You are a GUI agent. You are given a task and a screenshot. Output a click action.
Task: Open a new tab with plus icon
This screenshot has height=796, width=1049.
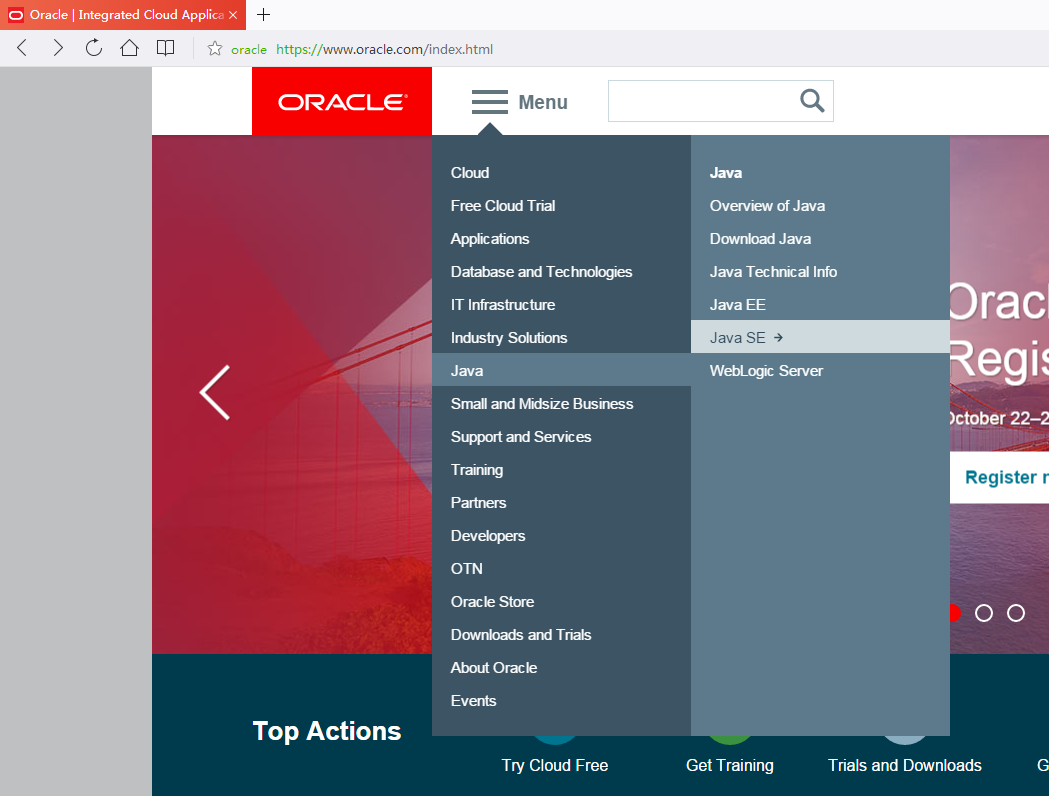pos(264,15)
